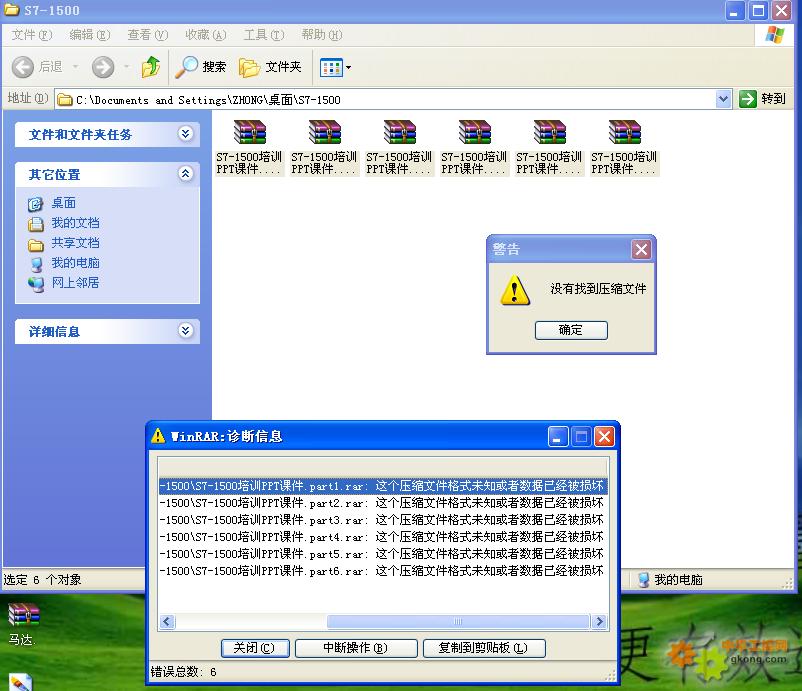Open the 文件(F) menu
The width and height of the screenshot is (802, 691).
click(x=32, y=35)
